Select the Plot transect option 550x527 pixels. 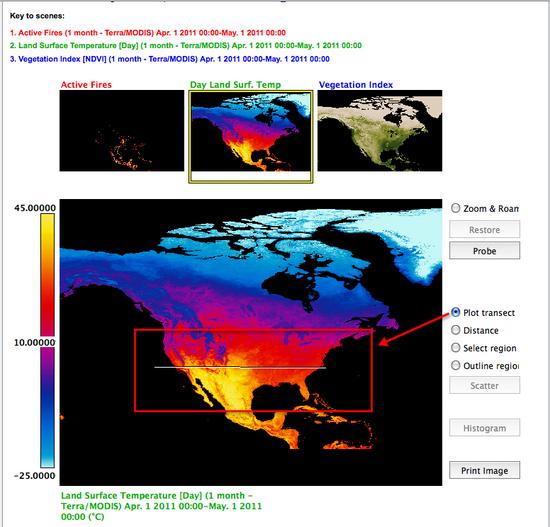455,312
